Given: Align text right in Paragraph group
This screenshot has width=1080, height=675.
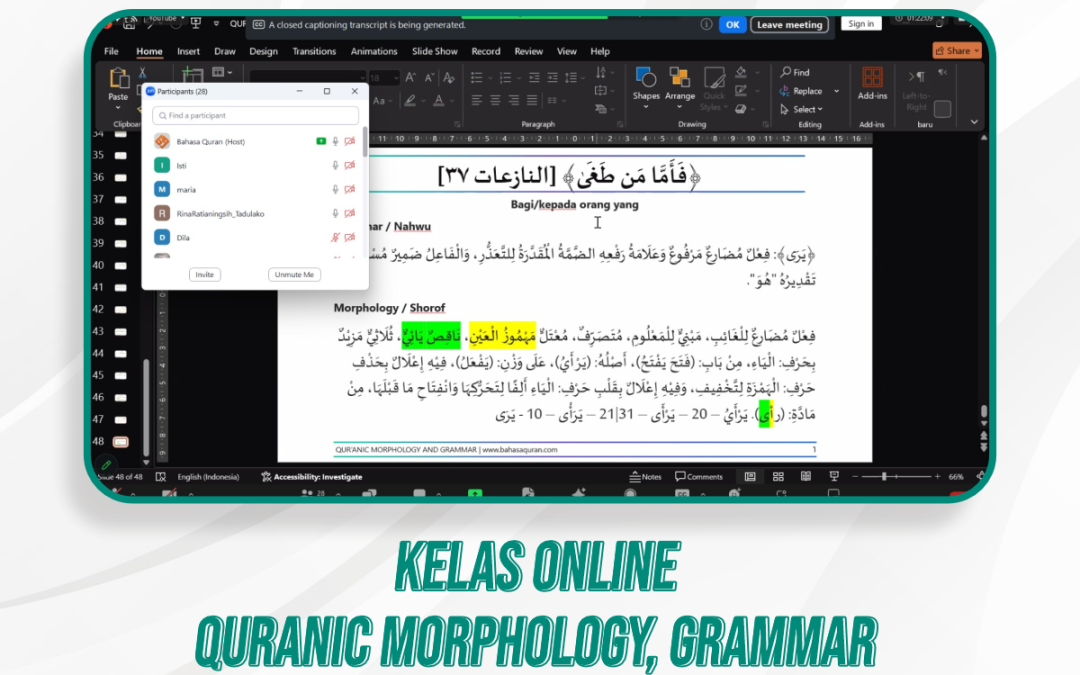Looking at the screenshot, I should 514,101.
